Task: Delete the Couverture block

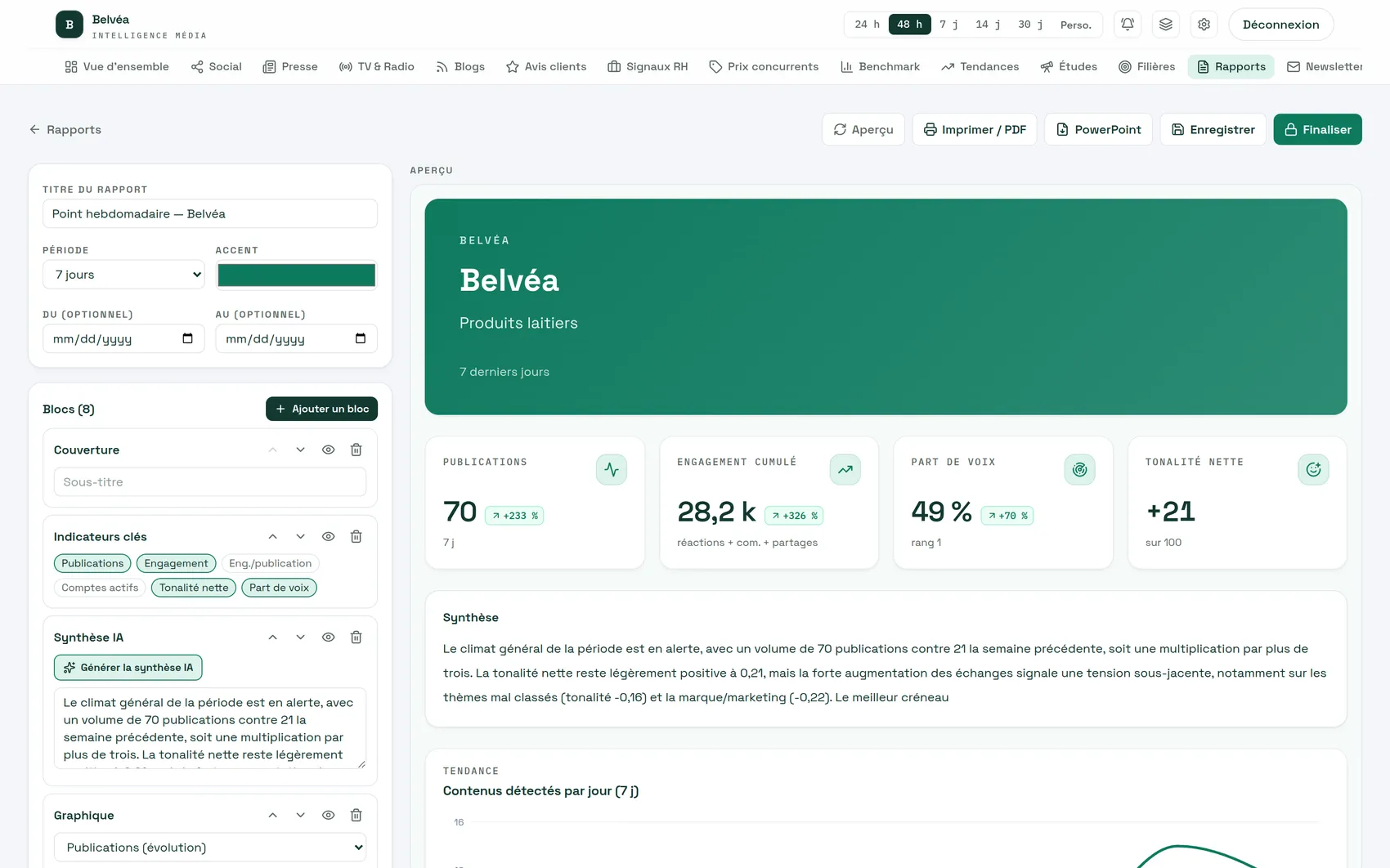Action: [356, 450]
